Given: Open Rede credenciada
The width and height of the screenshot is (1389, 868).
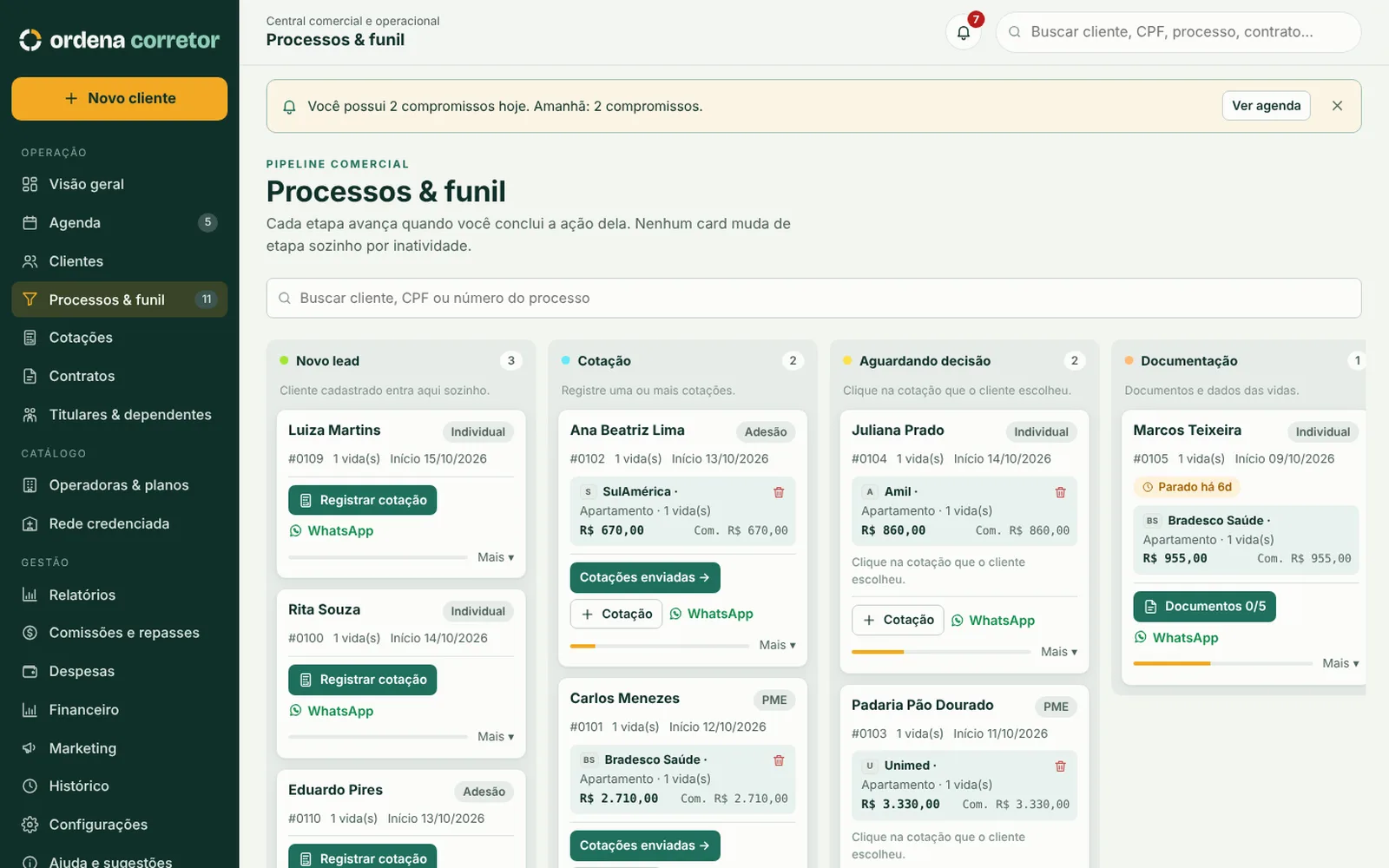Looking at the screenshot, I should pyautogui.click(x=120, y=523).
